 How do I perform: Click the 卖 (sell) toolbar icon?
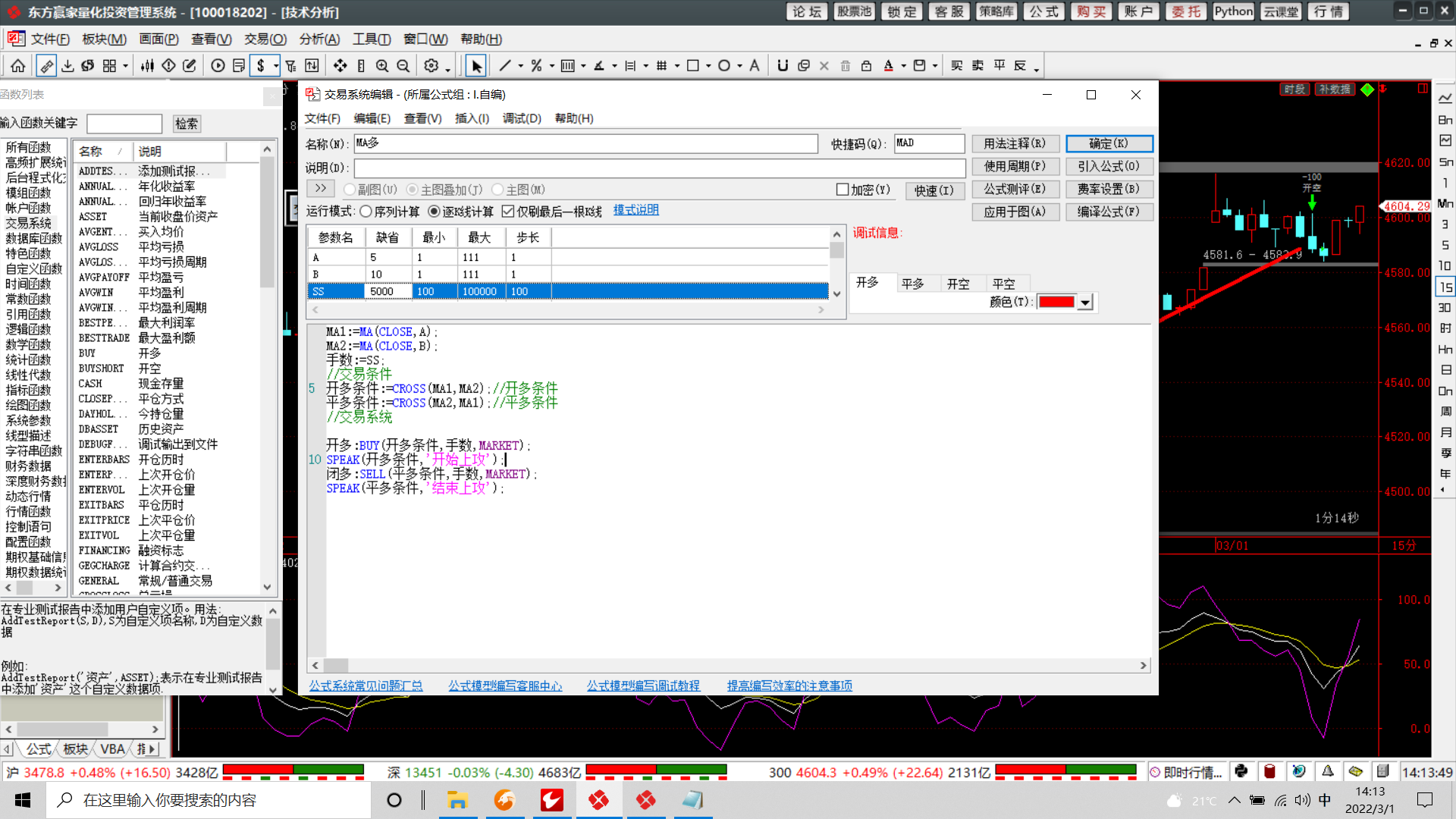978,66
